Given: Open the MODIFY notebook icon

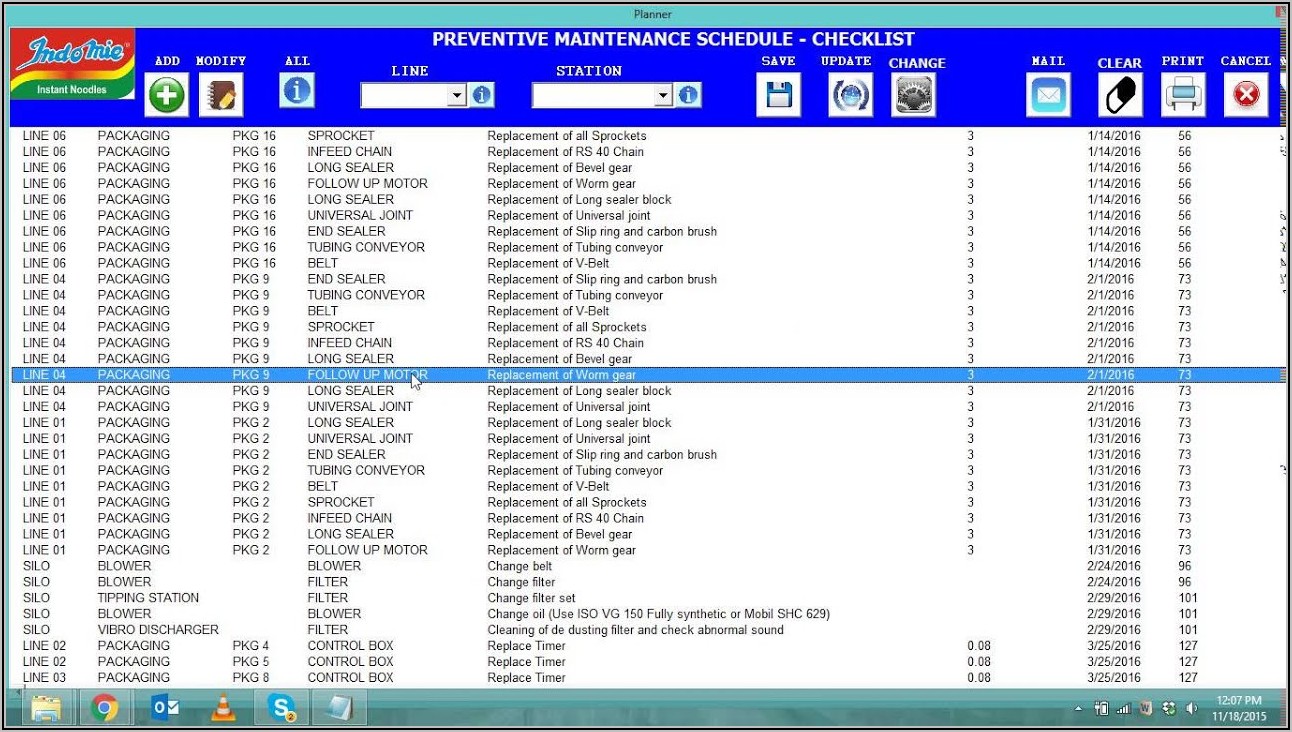Looking at the screenshot, I should click(x=220, y=96).
